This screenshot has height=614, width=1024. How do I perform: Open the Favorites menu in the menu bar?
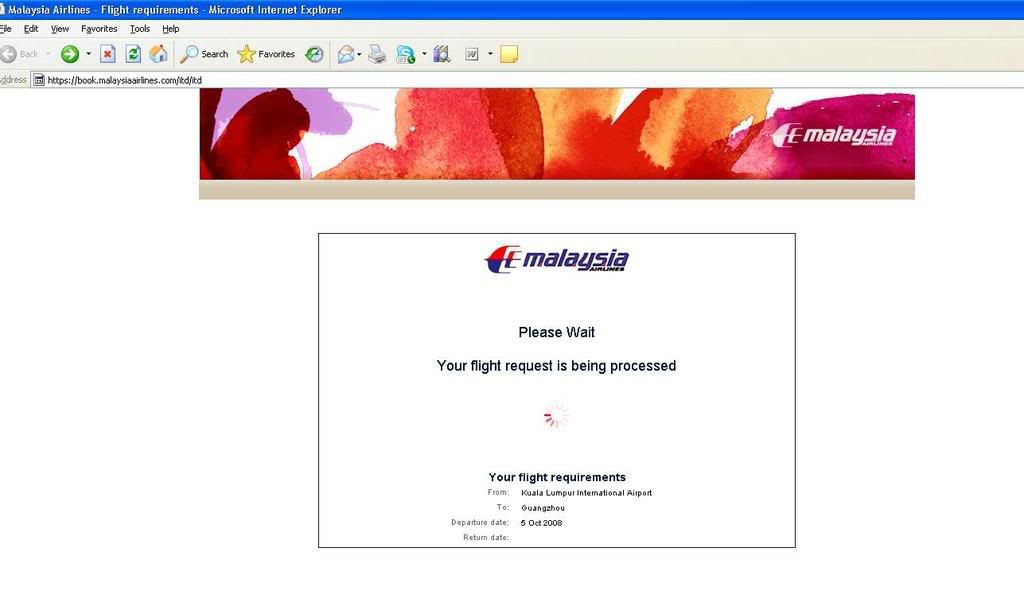99,29
